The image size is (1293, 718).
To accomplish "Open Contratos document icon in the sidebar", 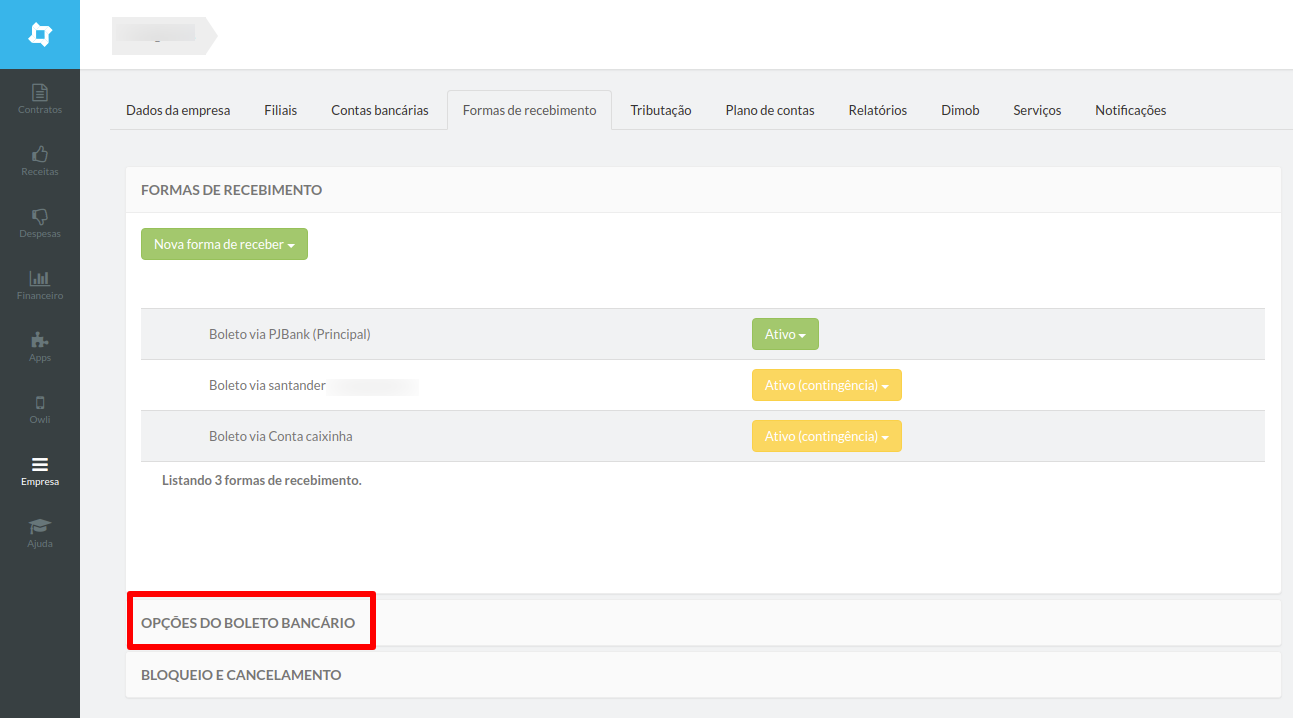I will (40, 93).
